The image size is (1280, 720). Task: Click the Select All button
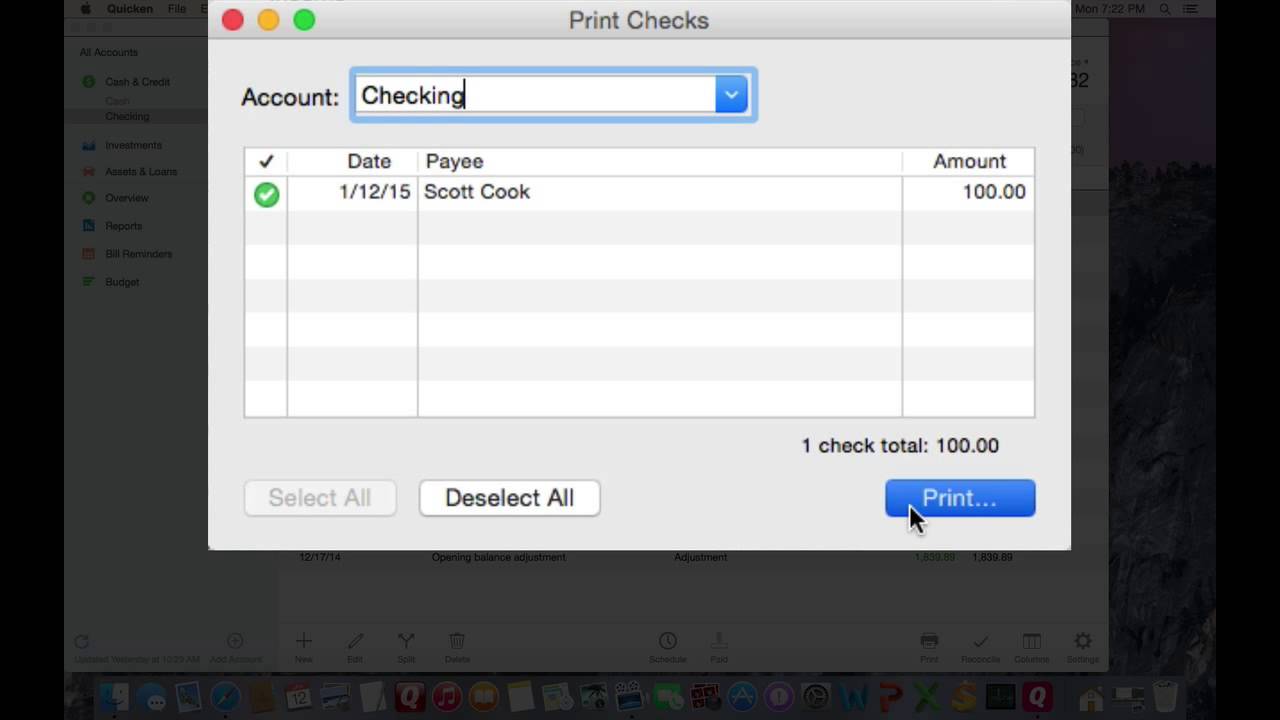click(320, 498)
